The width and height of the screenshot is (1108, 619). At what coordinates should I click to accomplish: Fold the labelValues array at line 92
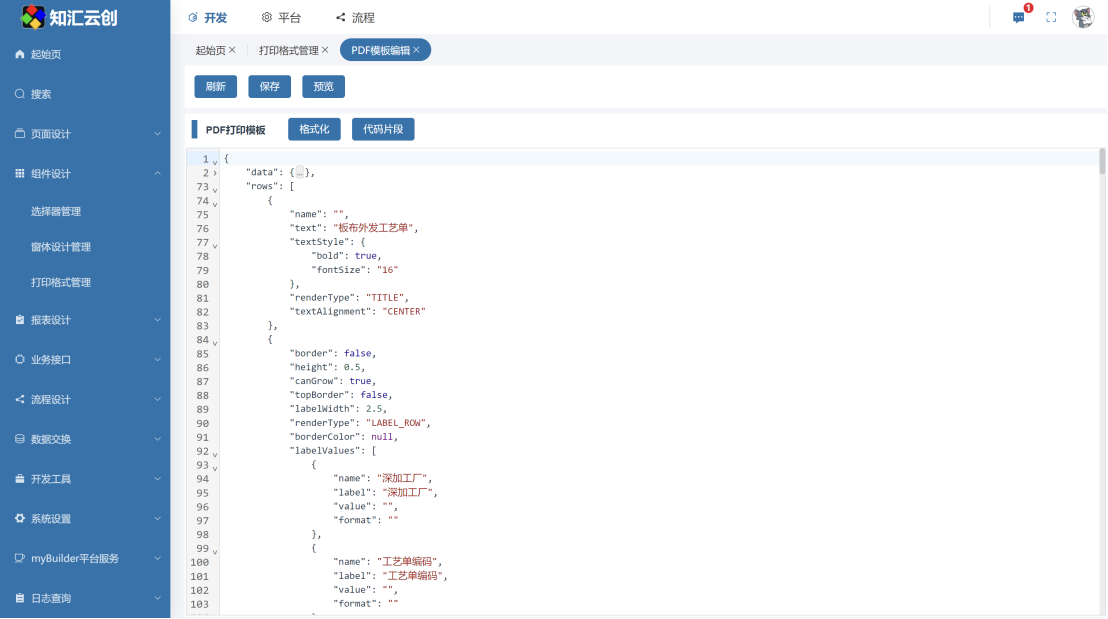[x=215, y=454]
